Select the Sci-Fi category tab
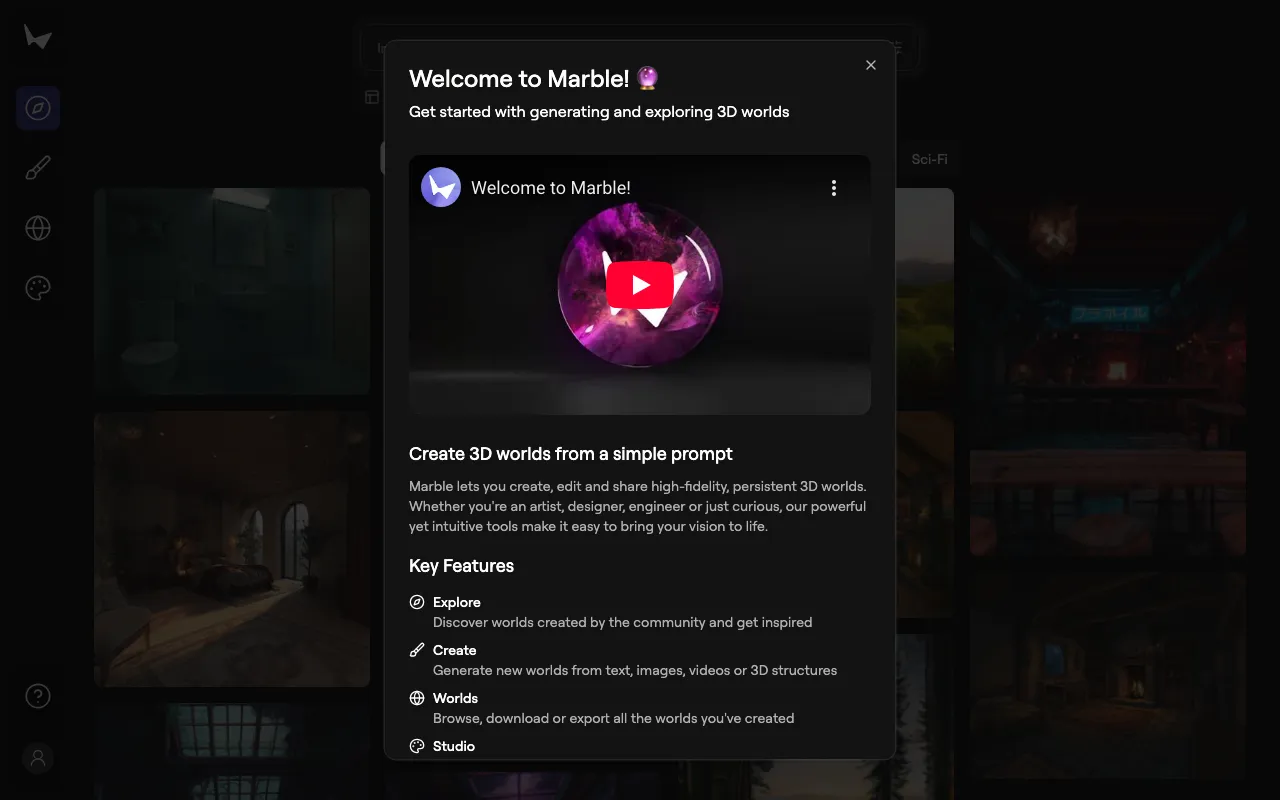This screenshot has height=800, width=1280. tap(929, 159)
